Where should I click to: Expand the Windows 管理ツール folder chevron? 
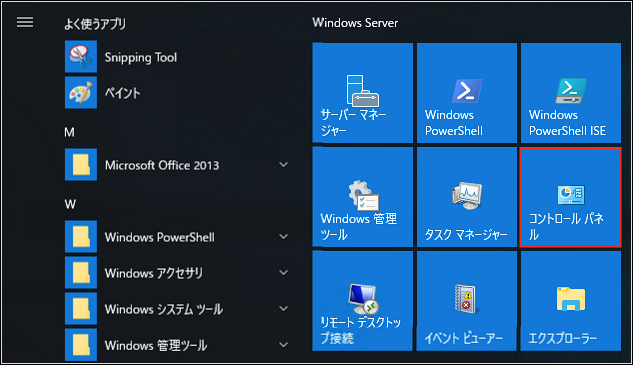pos(284,345)
